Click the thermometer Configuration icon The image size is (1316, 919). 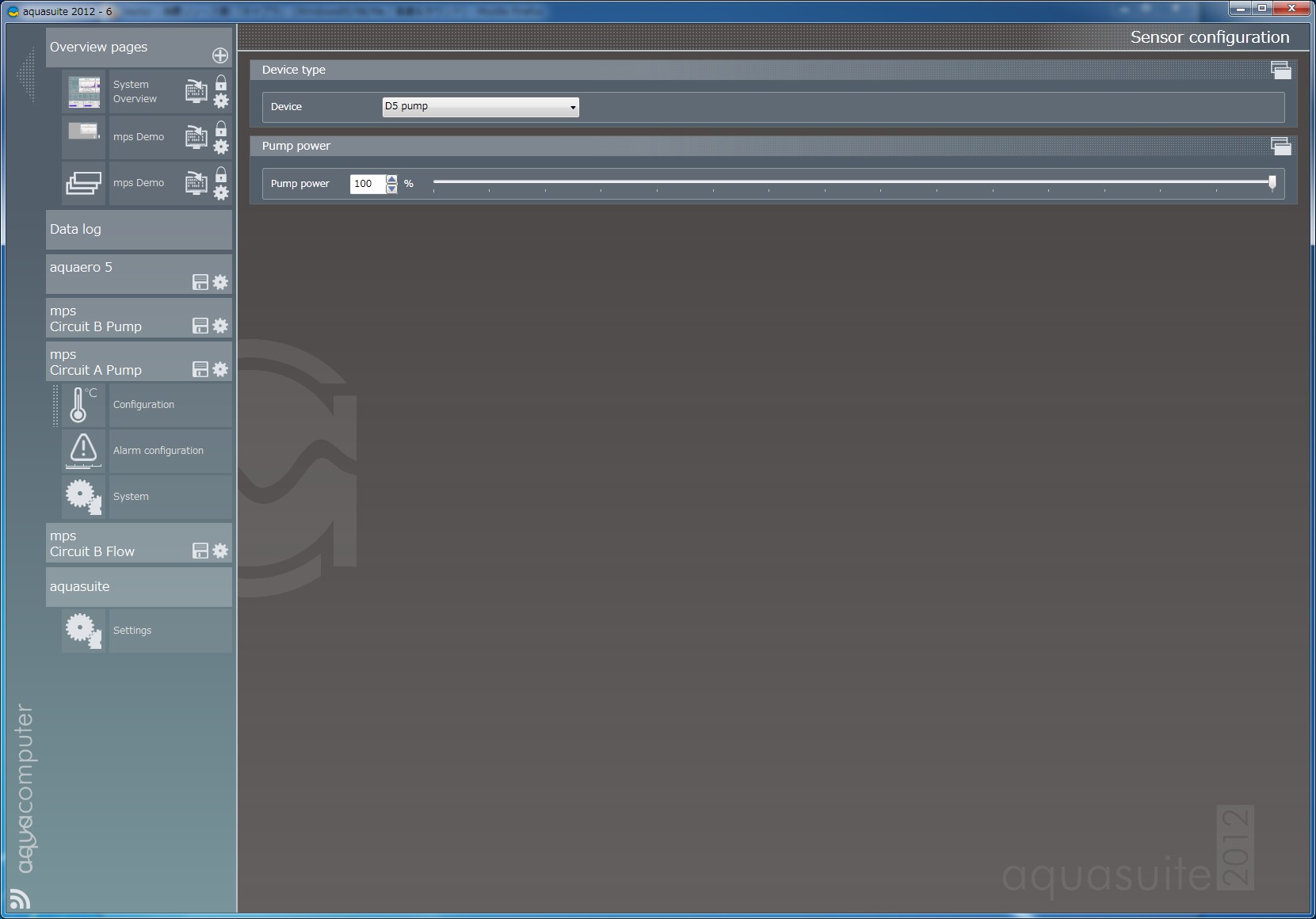[x=84, y=405]
